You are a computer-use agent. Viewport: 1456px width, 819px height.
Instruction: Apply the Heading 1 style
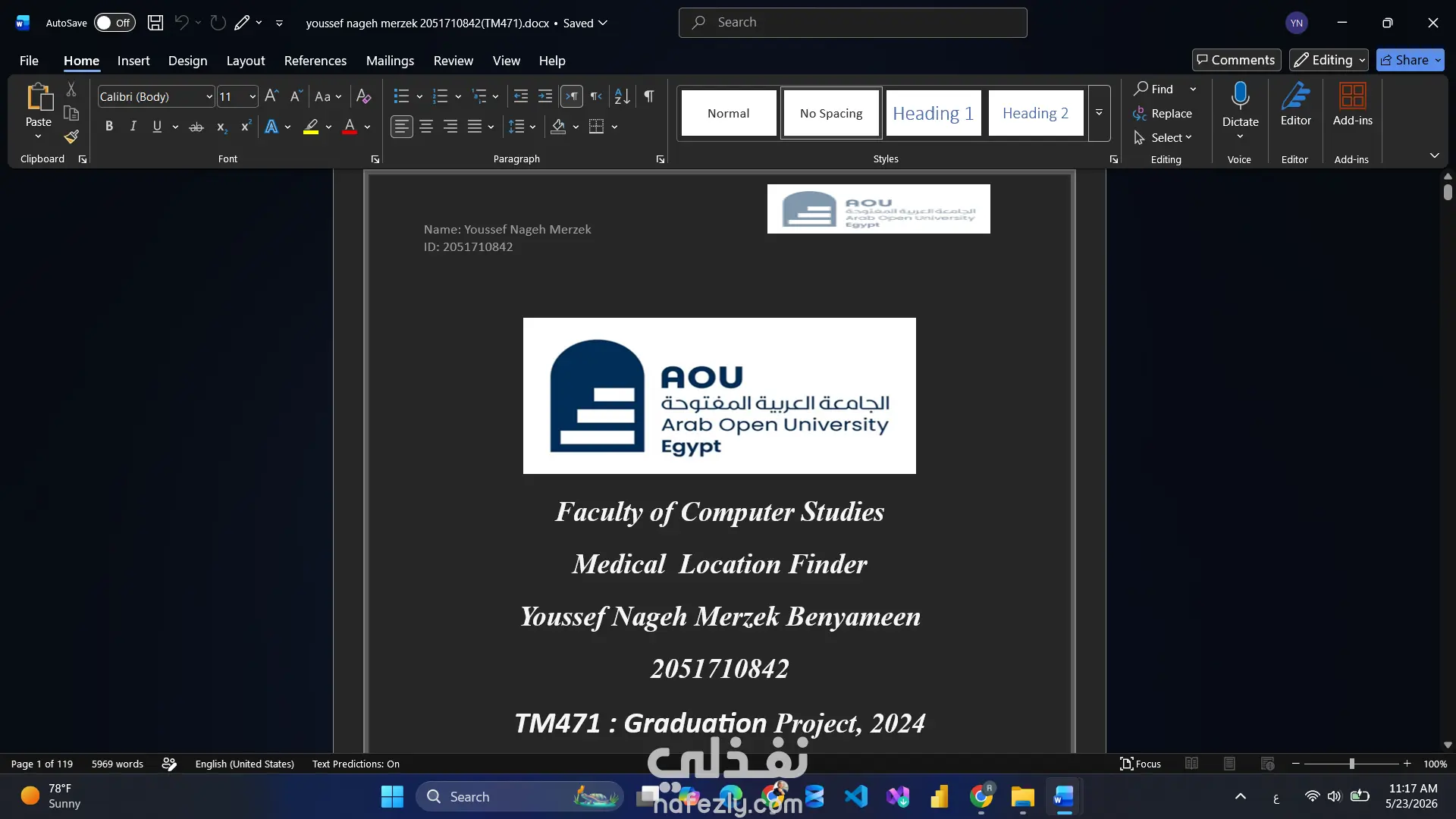pyautogui.click(x=934, y=113)
